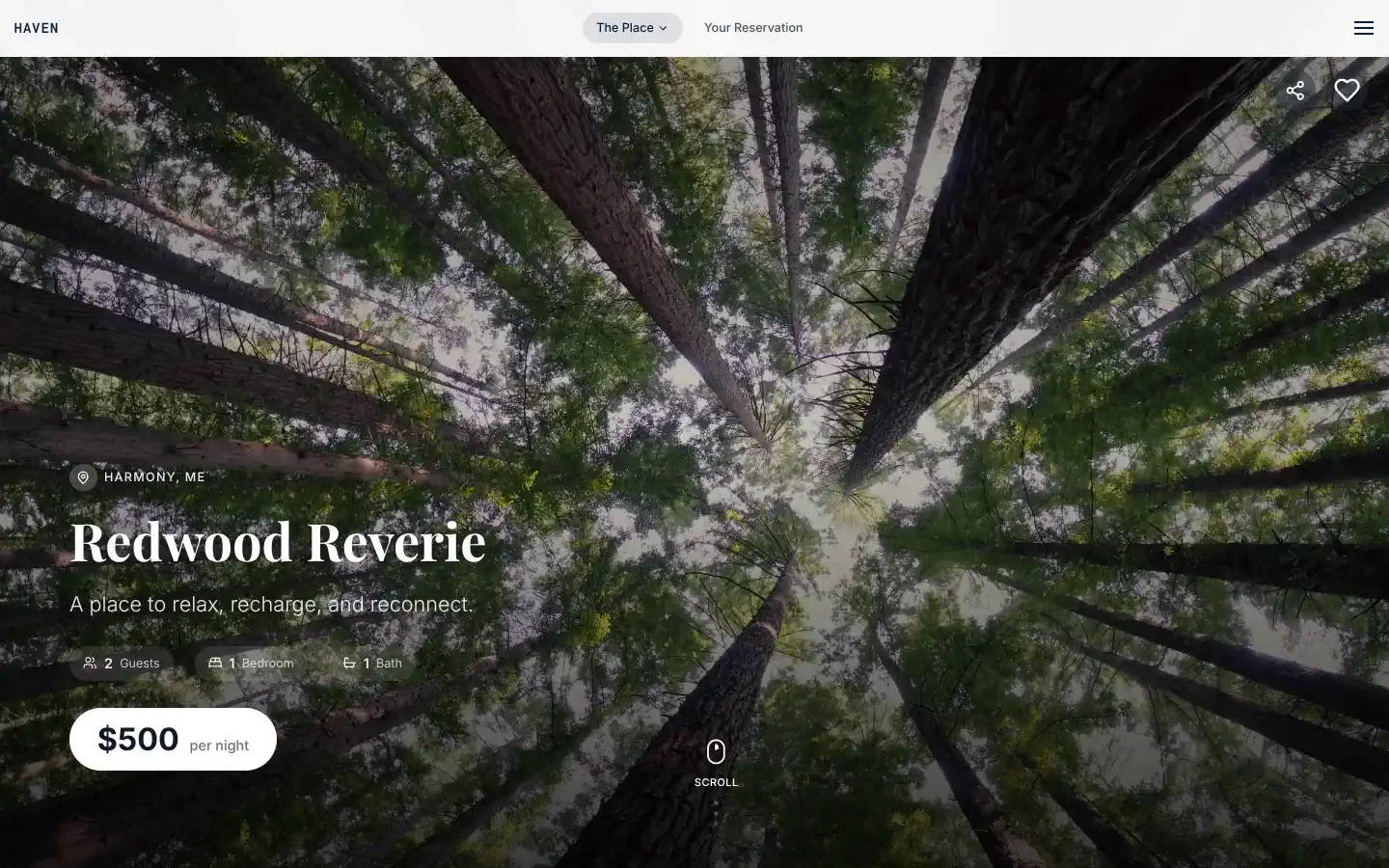Screen dimensions: 1389x868
Task: Select the guests icon on the 2 Guests badge
Action: coord(90,664)
